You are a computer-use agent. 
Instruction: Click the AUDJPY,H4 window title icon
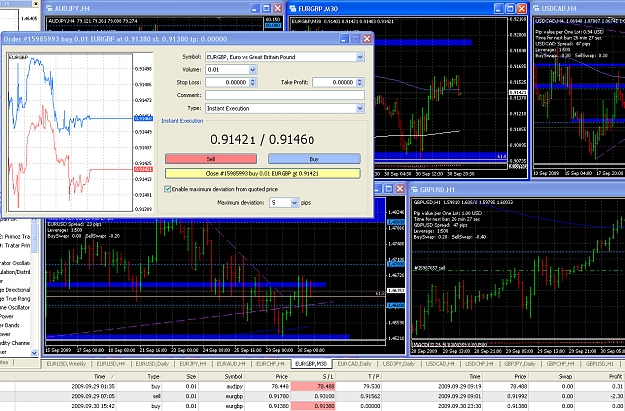pos(49,8)
